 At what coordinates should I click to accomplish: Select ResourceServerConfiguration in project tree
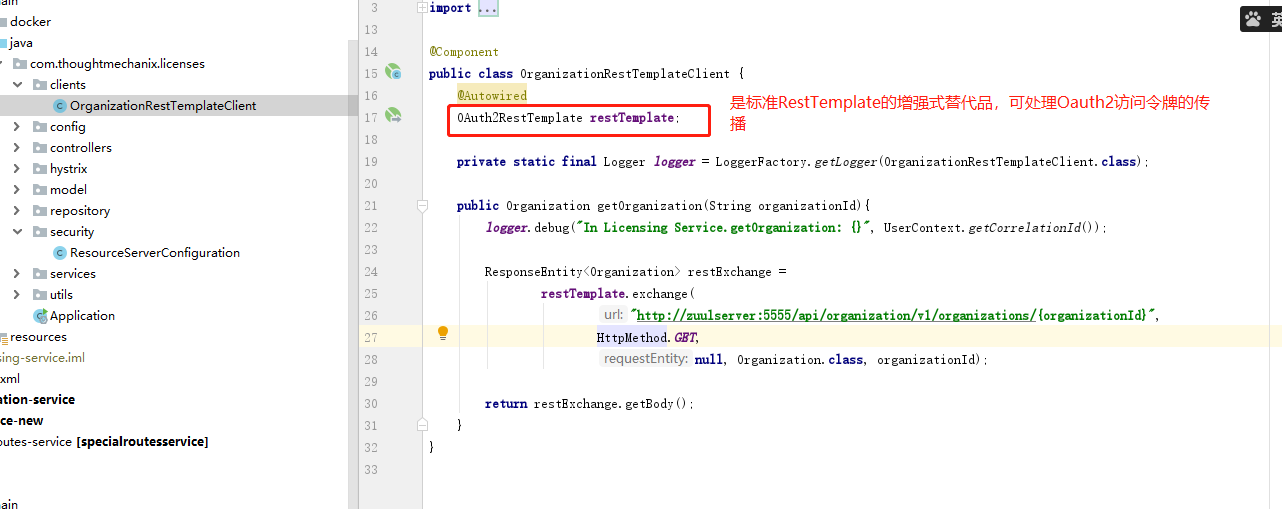pyautogui.click(x=155, y=253)
